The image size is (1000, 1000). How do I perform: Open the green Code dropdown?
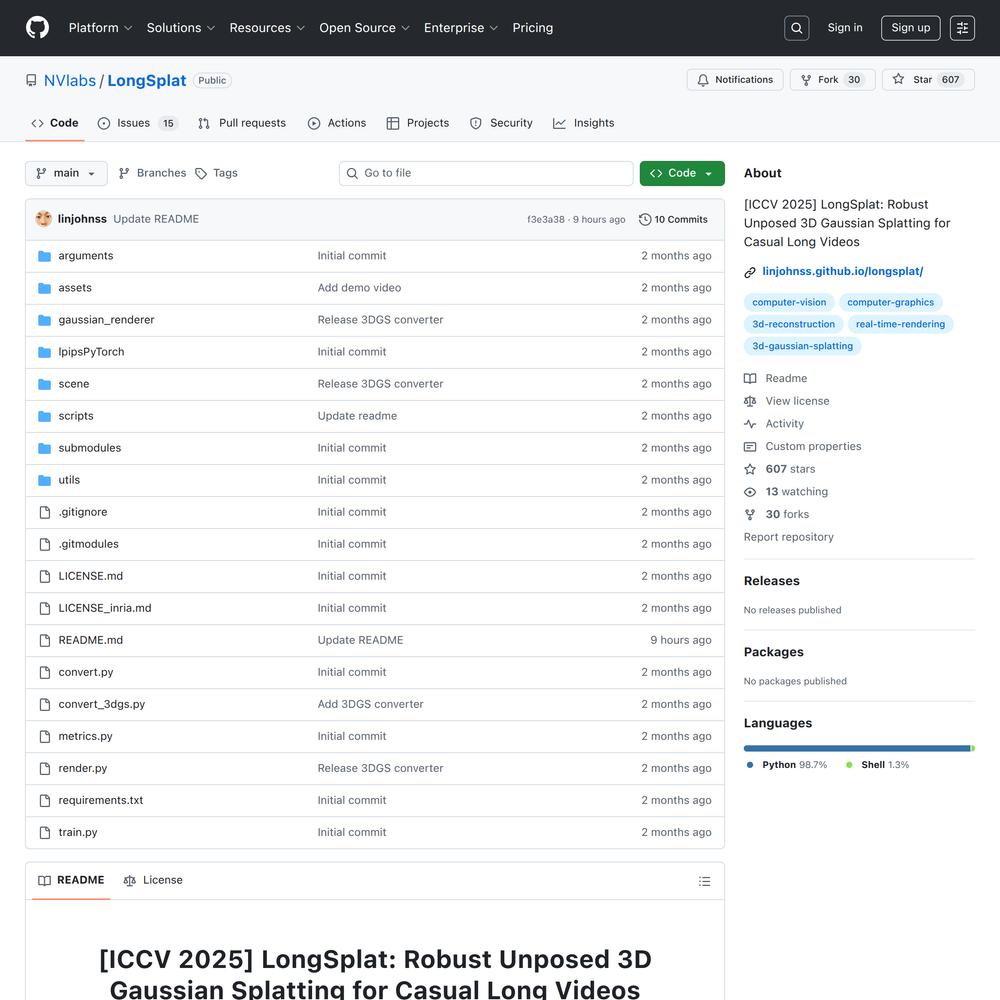(682, 173)
